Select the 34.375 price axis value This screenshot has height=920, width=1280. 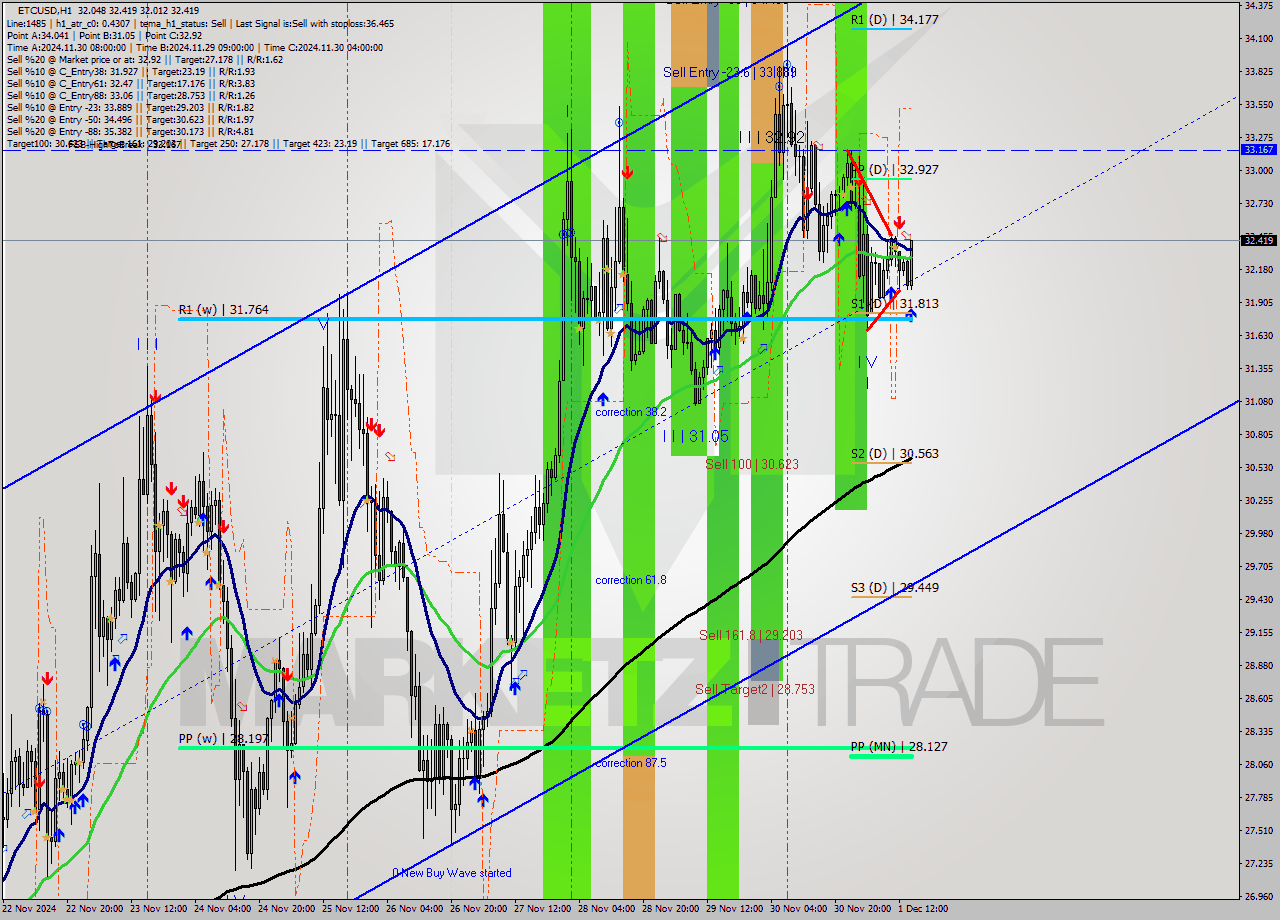pos(1258,5)
